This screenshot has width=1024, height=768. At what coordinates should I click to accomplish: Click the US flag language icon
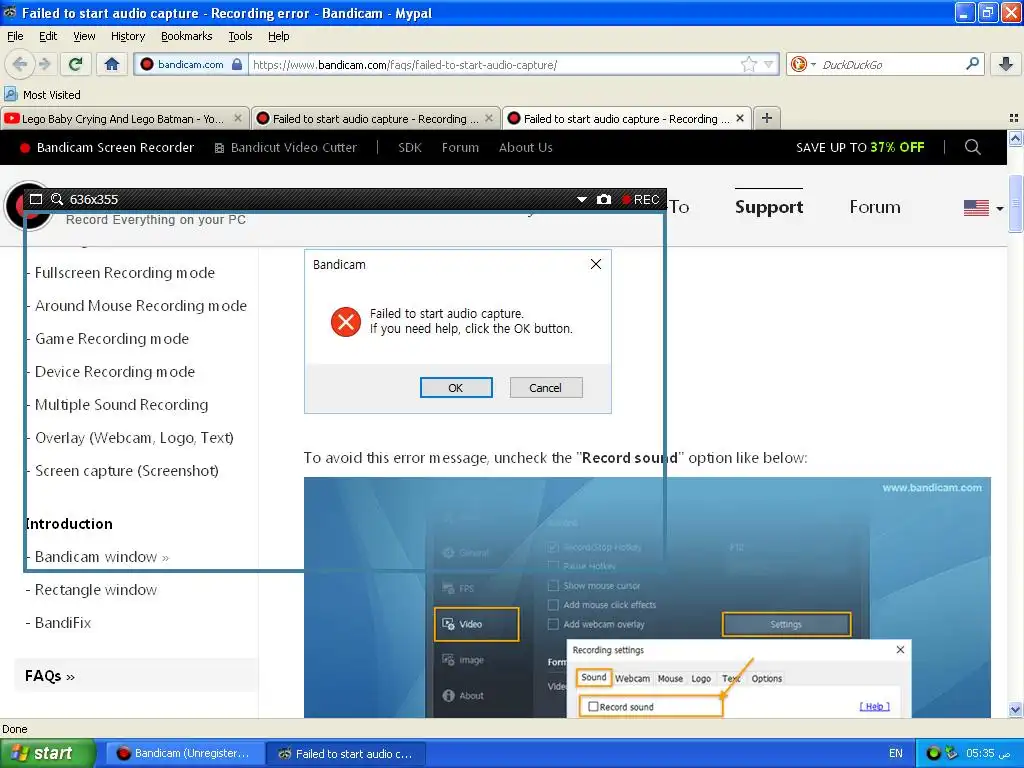pos(976,208)
